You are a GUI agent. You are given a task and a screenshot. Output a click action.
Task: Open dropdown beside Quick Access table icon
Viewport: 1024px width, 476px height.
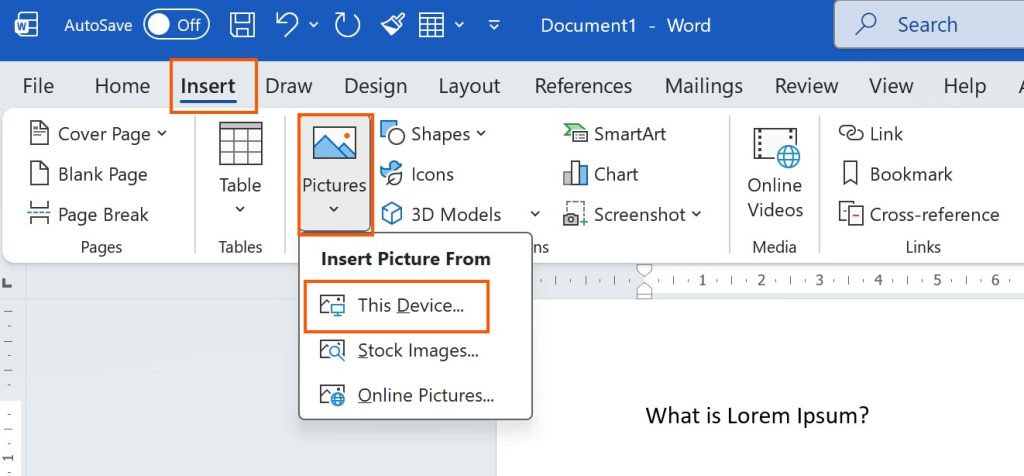459,25
